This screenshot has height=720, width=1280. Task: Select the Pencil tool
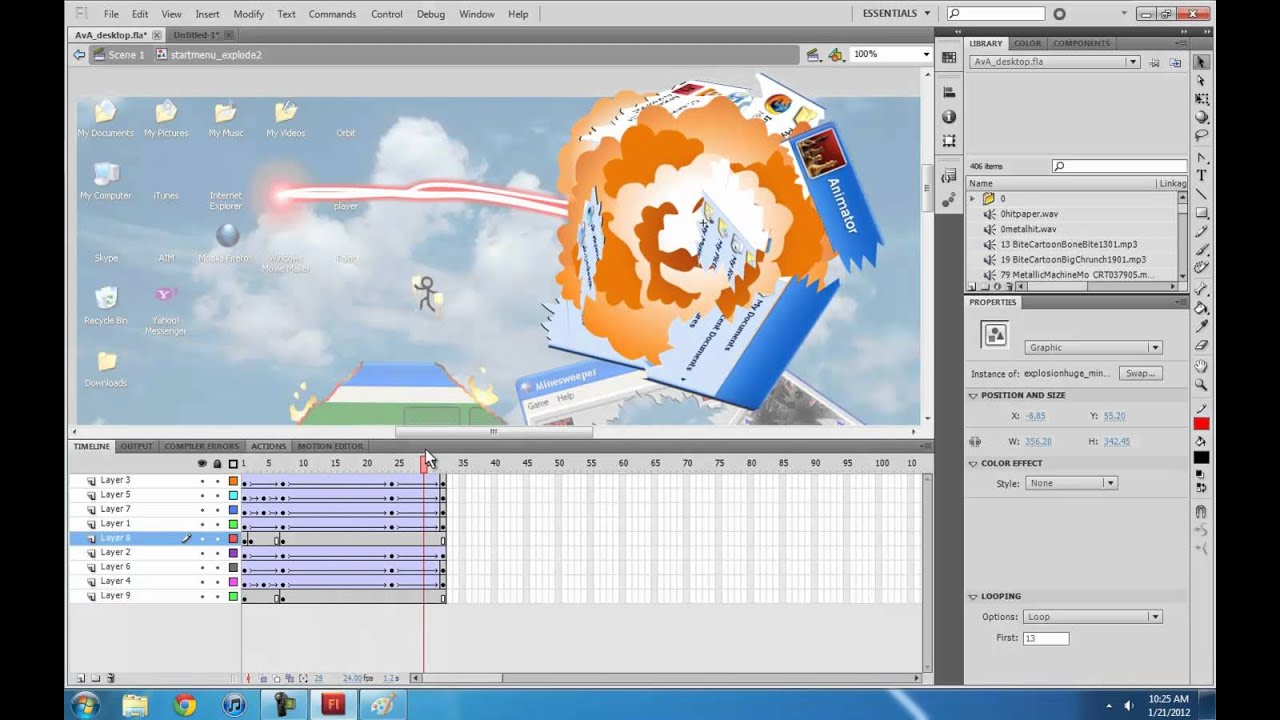tap(1201, 231)
